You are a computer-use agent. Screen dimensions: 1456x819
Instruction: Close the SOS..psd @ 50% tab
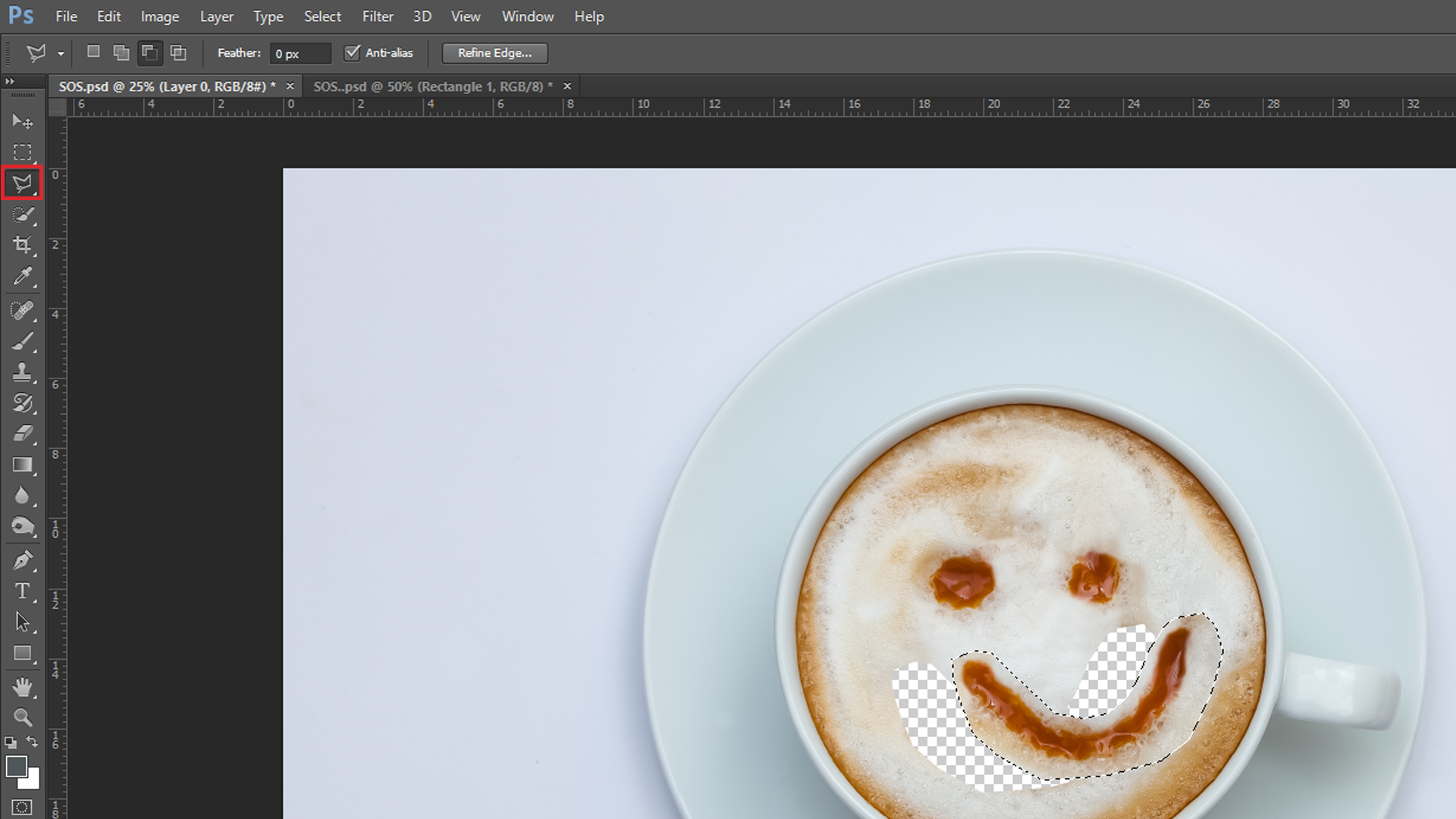tap(567, 86)
